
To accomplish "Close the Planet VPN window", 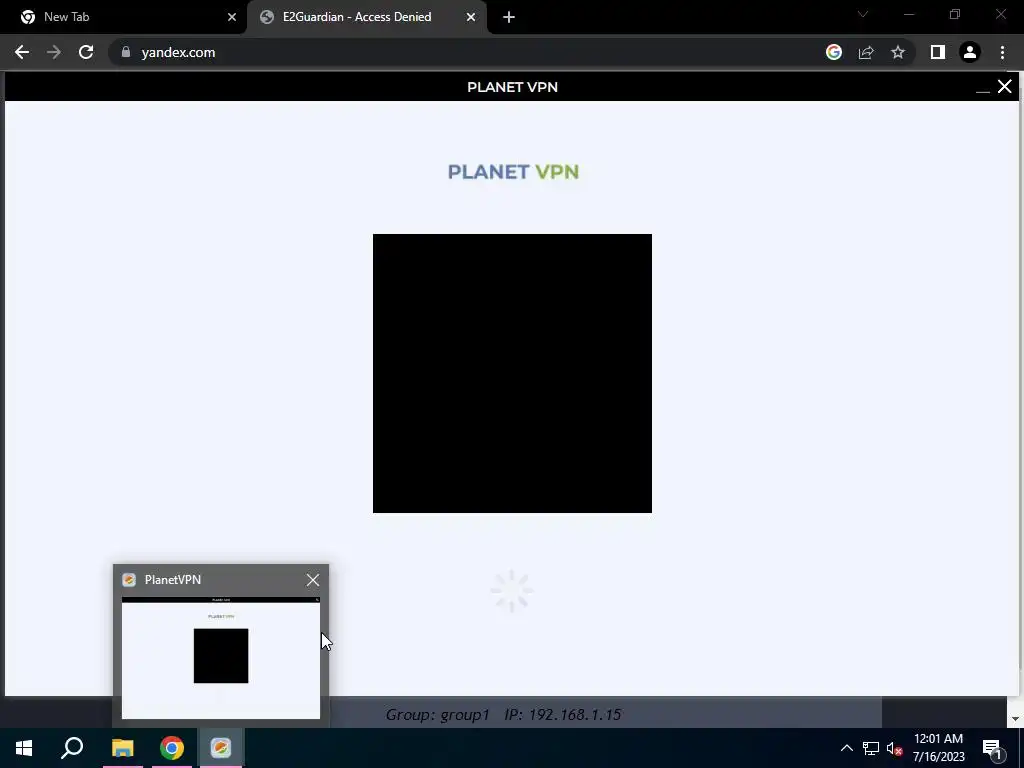I will pos(1004,86).
